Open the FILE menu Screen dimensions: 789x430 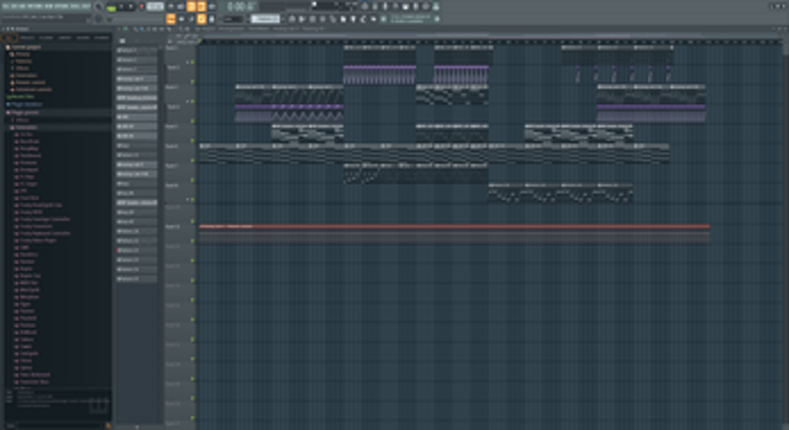[x=6, y=6]
